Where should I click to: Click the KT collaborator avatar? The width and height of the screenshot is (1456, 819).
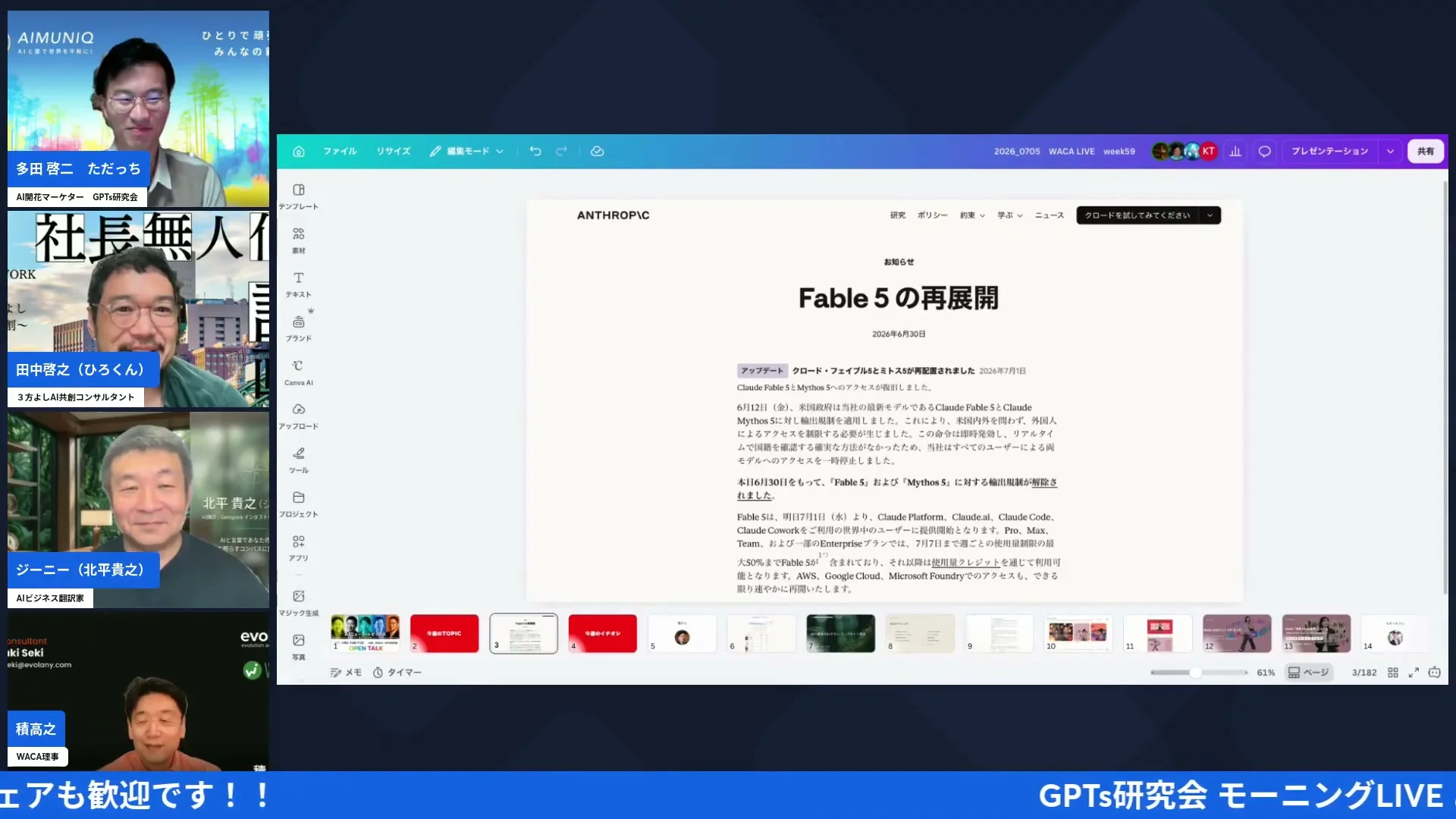(1209, 152)
